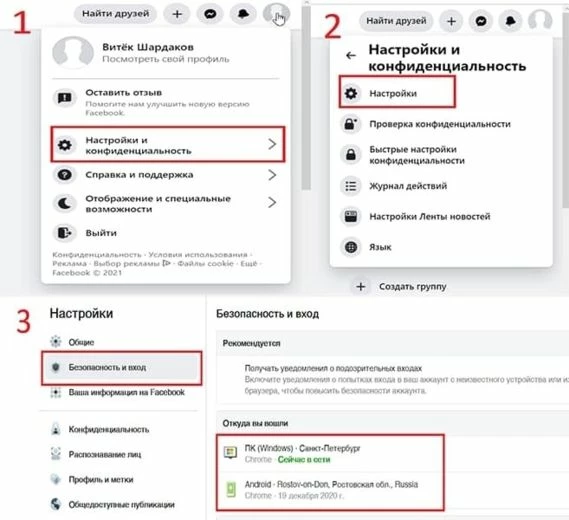Click the notifications bell in panel 2
This screenshot has height=520, width=569.
click(x=510, y=21)
